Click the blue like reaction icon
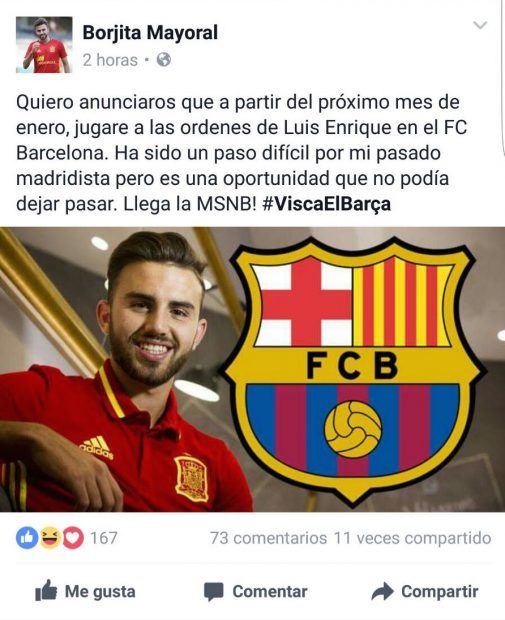 pos(27,538)
